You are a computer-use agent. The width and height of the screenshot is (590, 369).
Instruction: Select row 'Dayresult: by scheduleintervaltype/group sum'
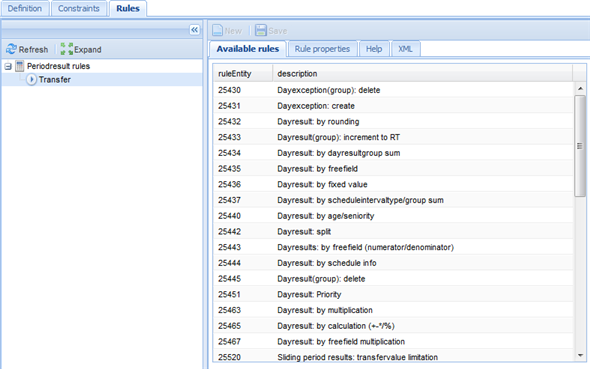click(393, 200)
